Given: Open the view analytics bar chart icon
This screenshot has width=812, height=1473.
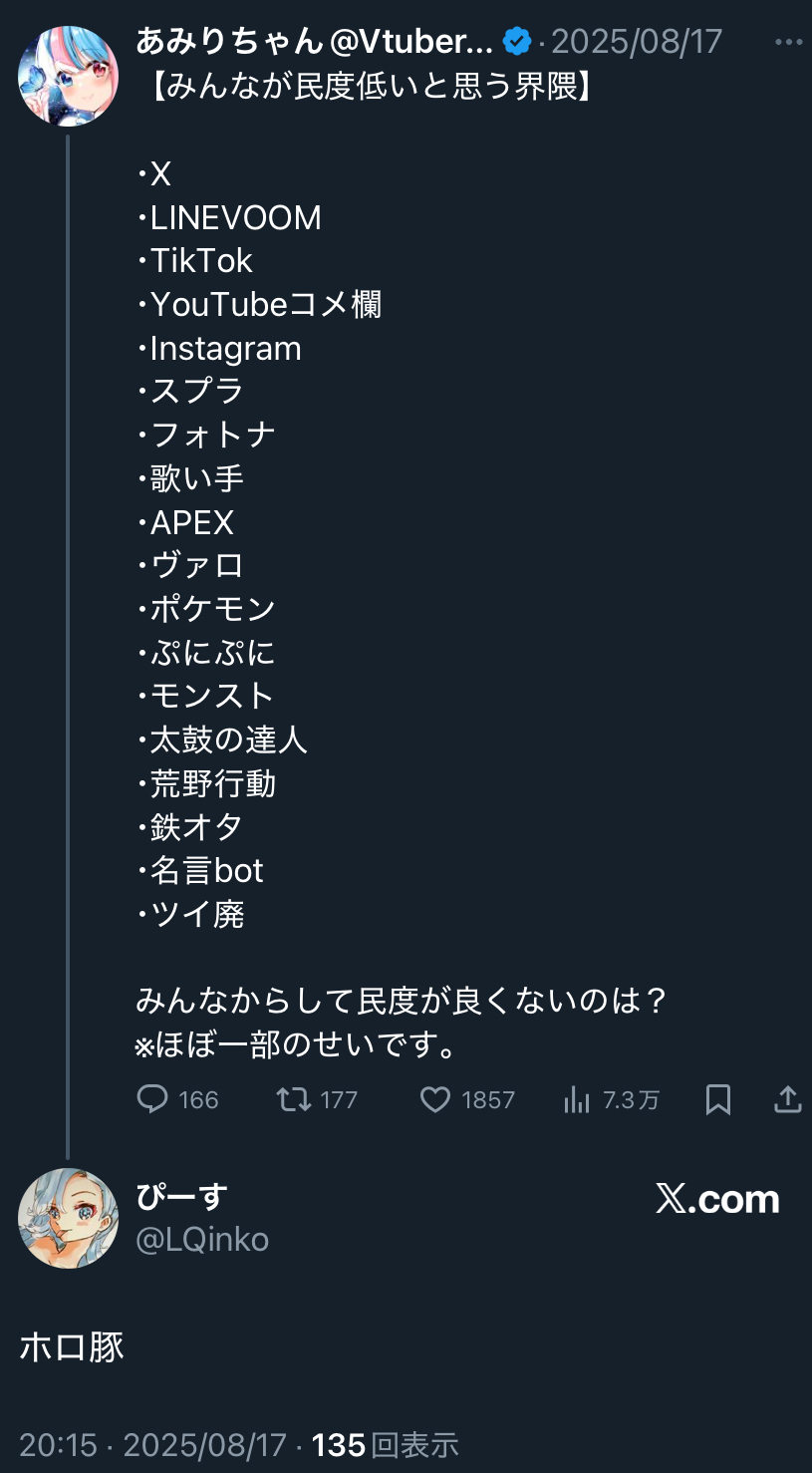Looking at the screenshot, I should coord(577,1099).
